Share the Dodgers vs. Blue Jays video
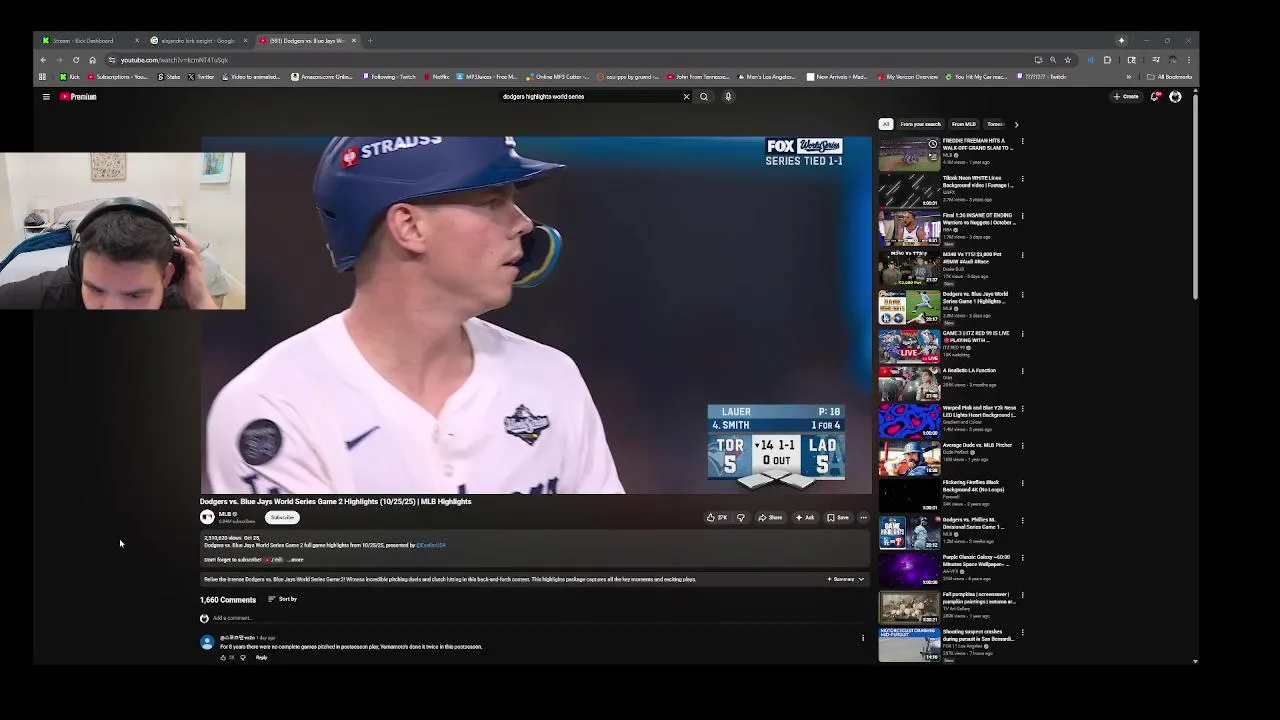The width and height of the screenshot is (1280, 720). coord(770,518)
